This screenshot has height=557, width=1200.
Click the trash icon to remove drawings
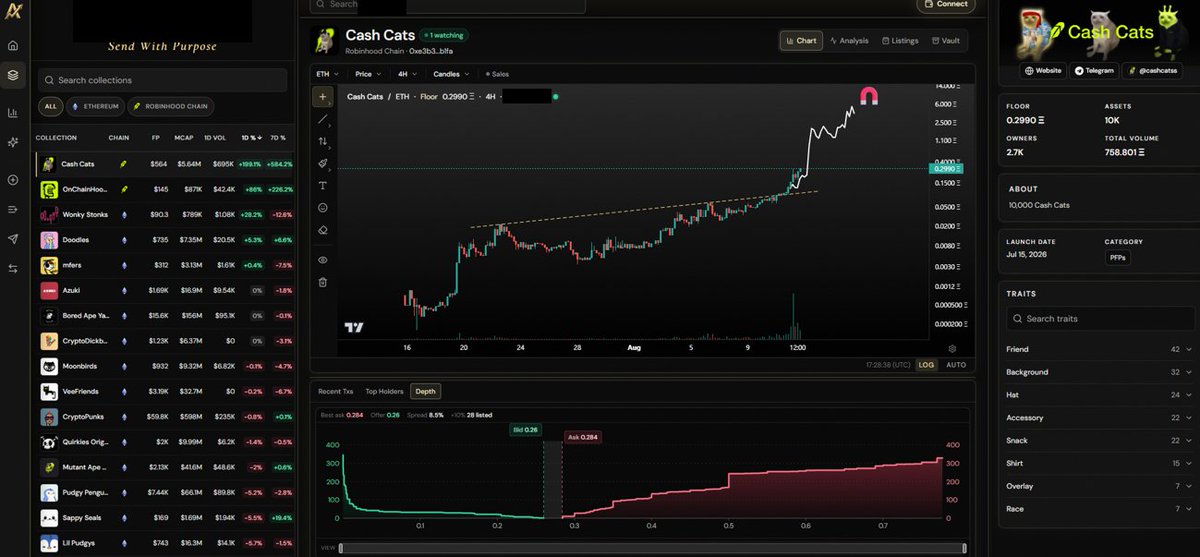(x=322, y=282)
